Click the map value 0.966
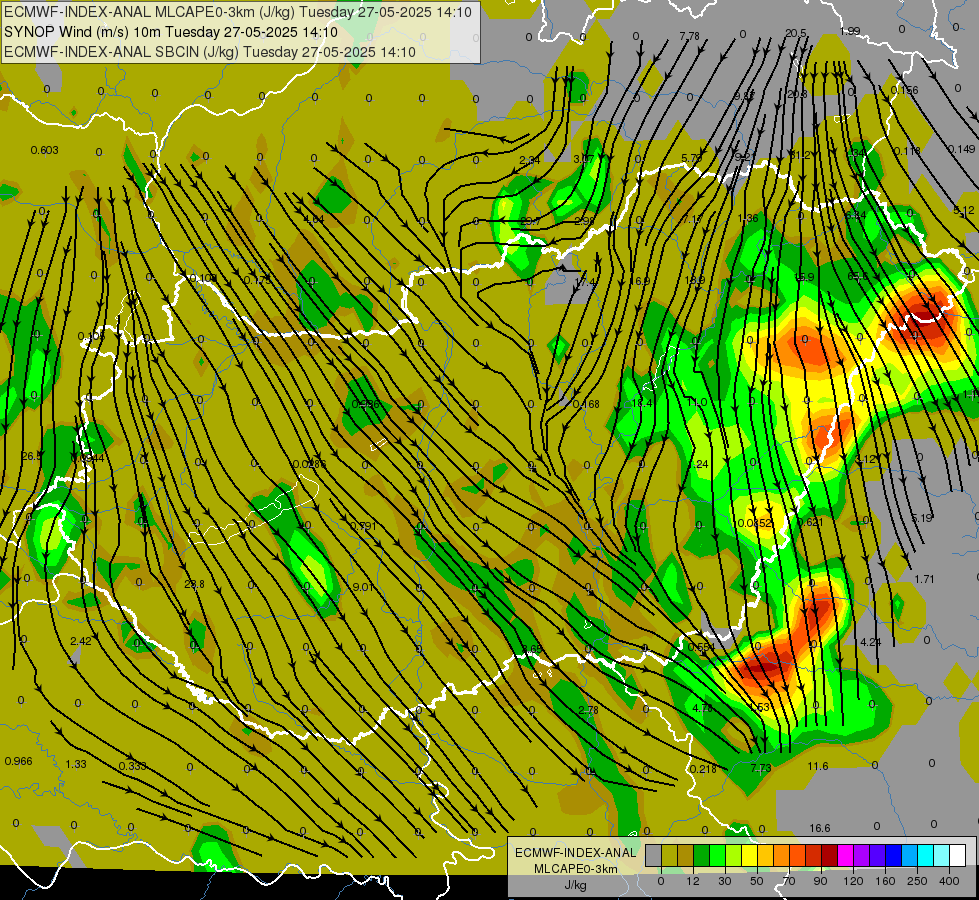 click(x=18, y=761)
